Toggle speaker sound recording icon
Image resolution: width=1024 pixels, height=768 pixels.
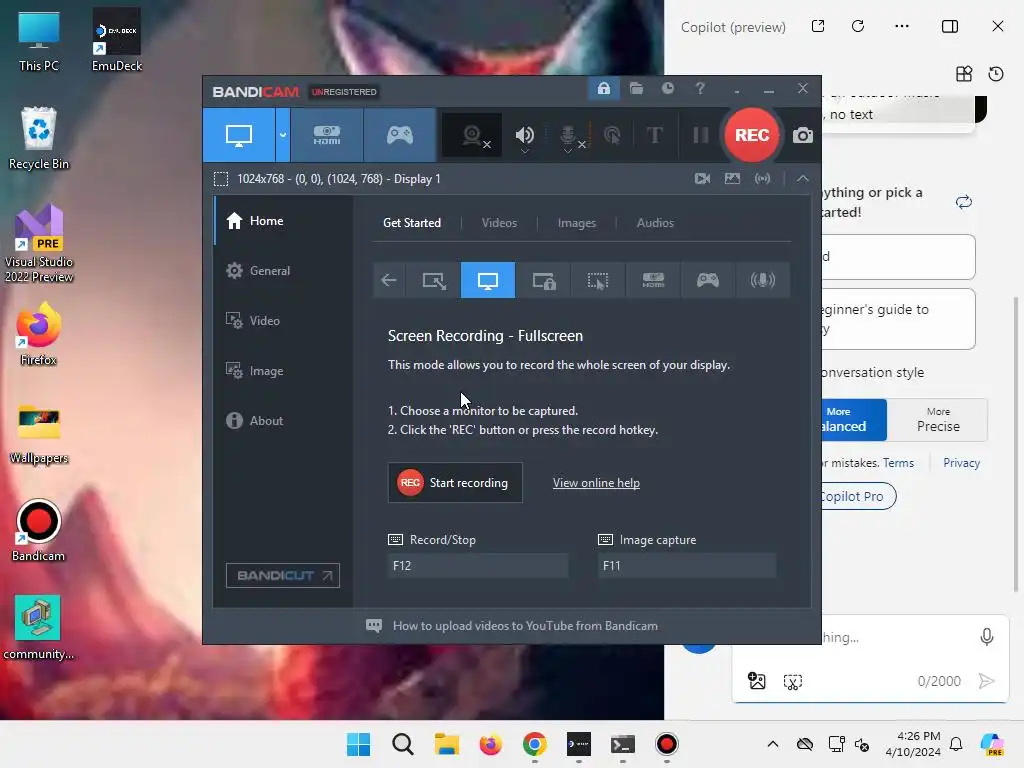[x=524, y=135]
